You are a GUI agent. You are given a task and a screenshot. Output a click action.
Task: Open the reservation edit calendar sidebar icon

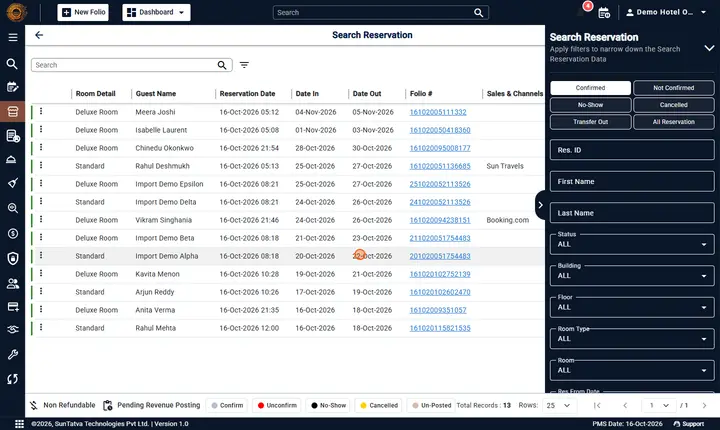click(12, 87)
